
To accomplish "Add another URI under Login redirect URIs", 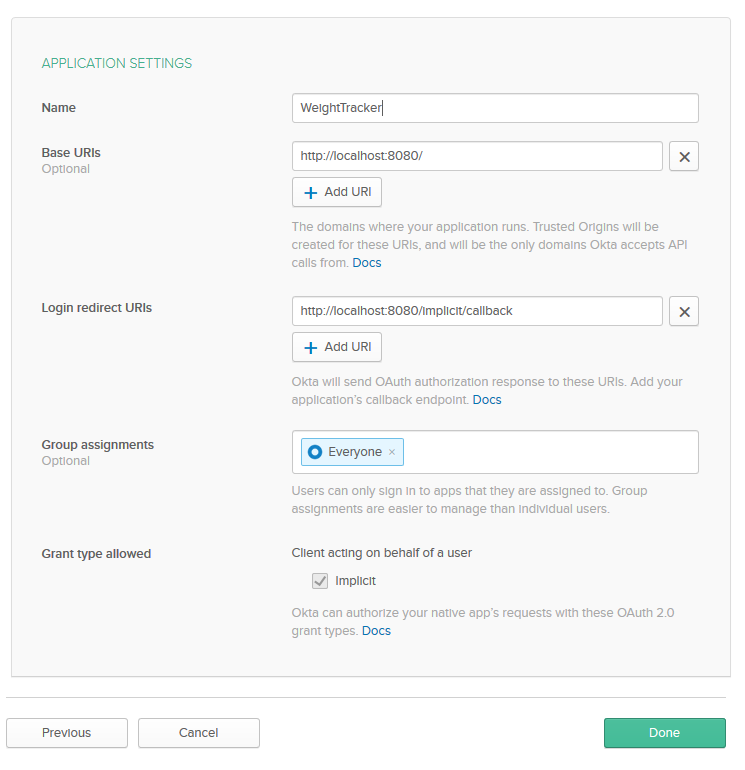I will pyautogui.click(x=337, y=347).
